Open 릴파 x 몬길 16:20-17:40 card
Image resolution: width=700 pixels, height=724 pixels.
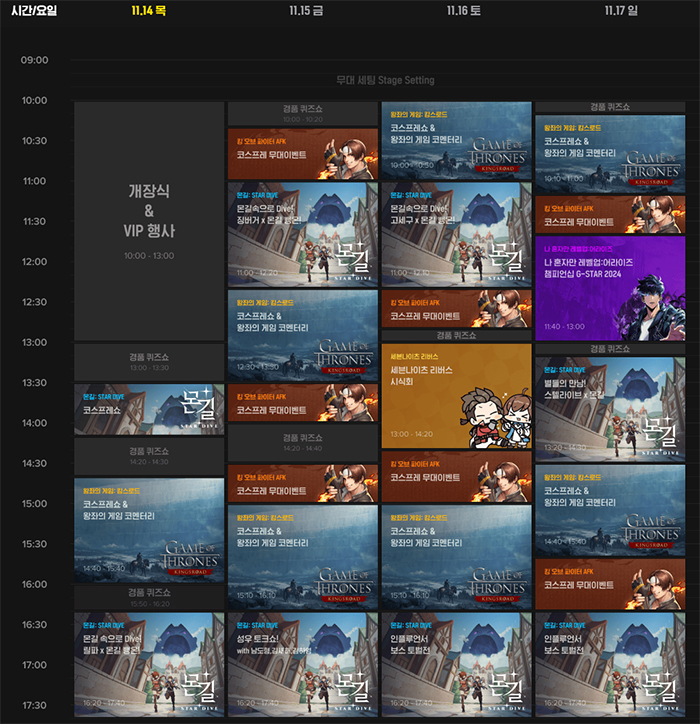(149, 664)
